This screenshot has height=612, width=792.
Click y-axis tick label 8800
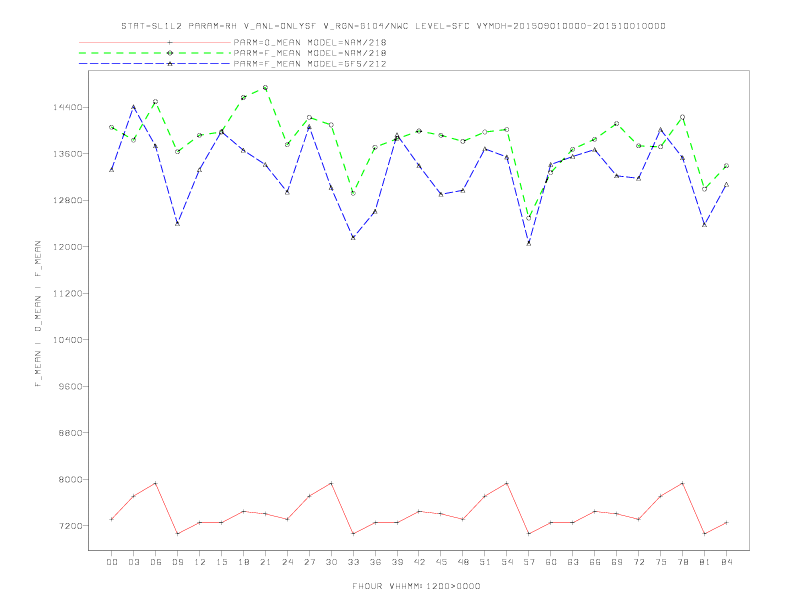(x=70, y=433)
